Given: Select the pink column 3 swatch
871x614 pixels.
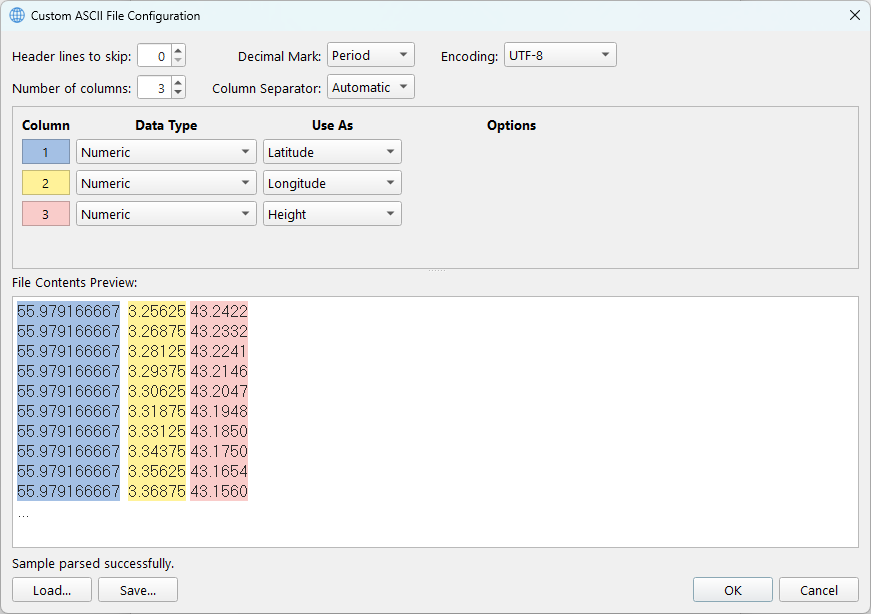Looking at the screenshot, I should 46,214.
